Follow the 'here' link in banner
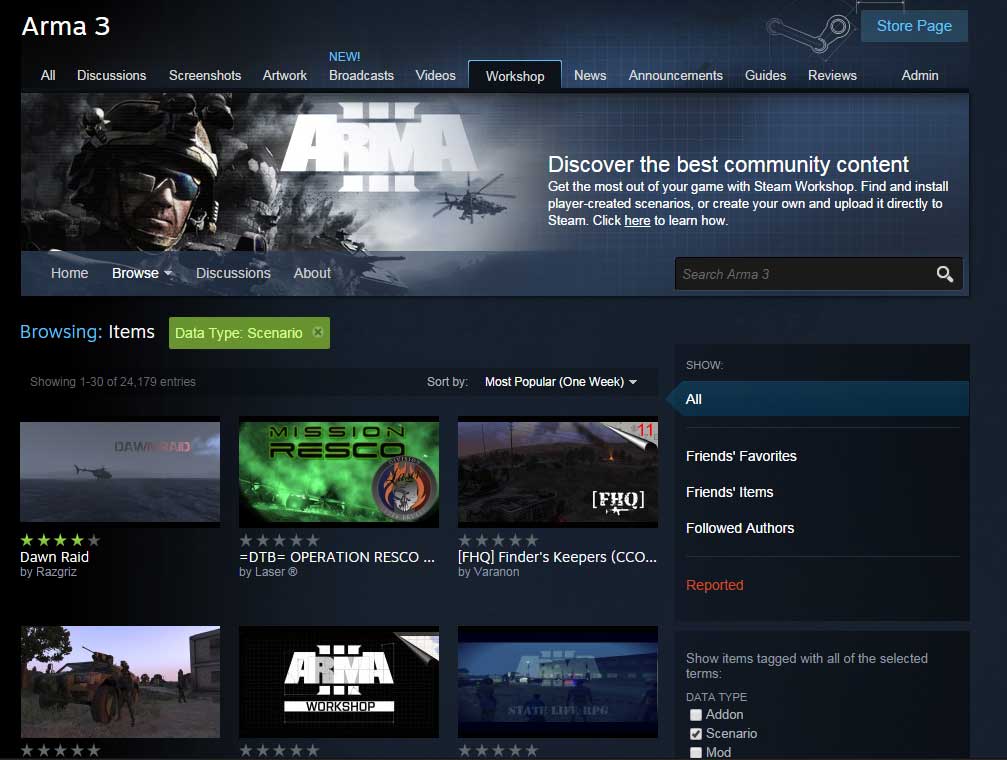This screenshot has height=760, width=1007. click(x=637, y=220)
